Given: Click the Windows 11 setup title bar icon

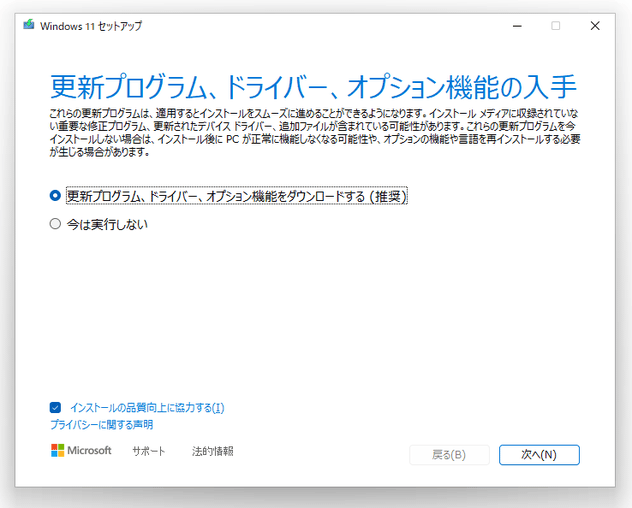Looking at the screenshot, I should click(x=29, y=25).
